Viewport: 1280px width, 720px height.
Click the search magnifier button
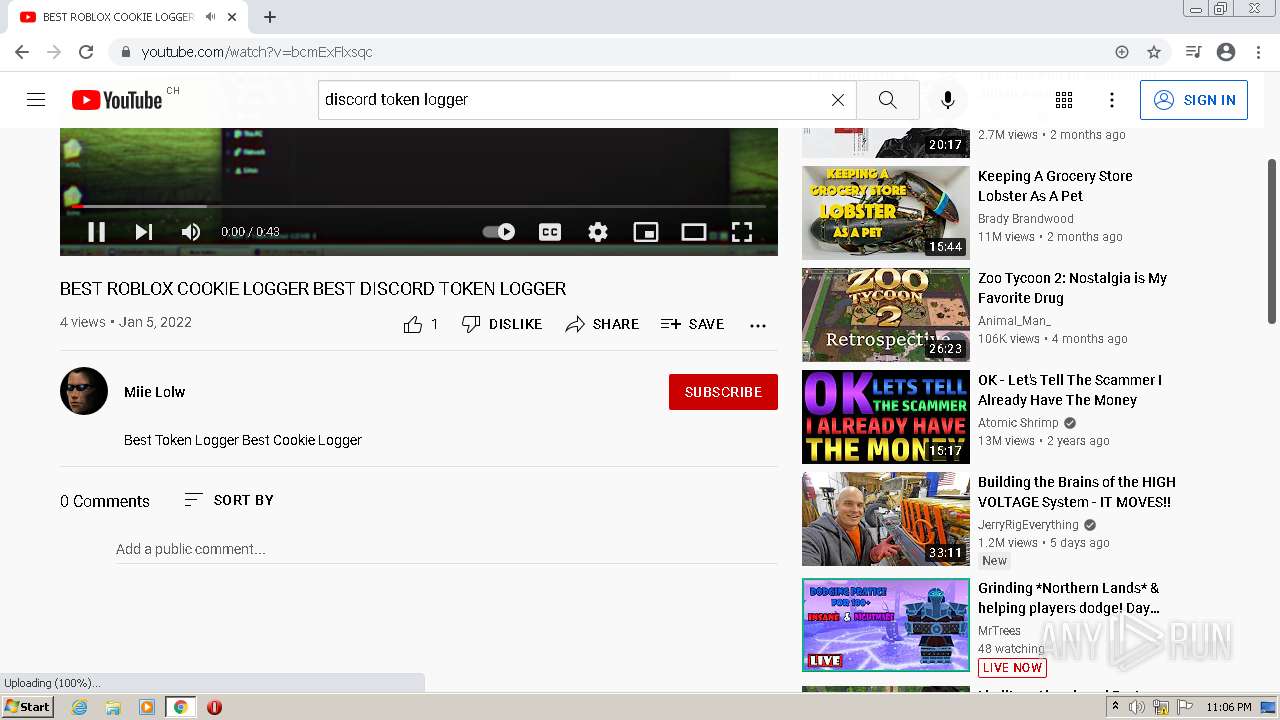tap(888, 100)
